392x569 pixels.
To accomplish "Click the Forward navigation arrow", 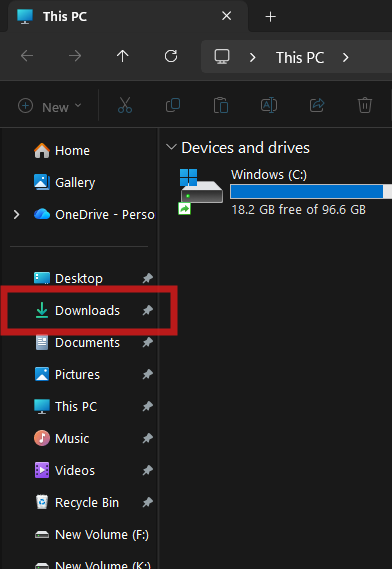I will click(75, 56).
